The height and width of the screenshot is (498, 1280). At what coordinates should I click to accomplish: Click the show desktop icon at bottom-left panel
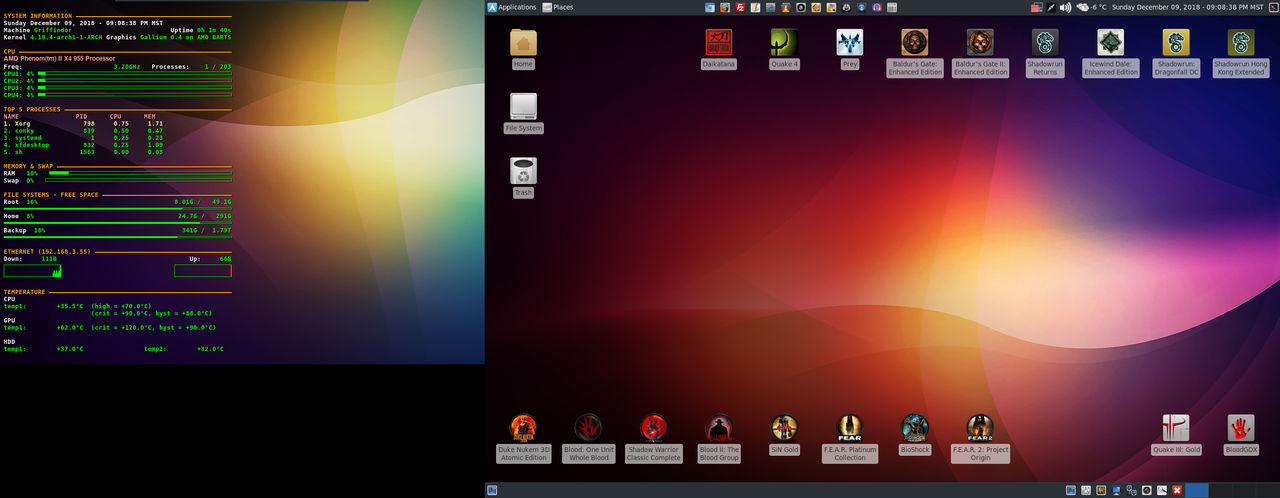pyautogui.click(x=492, y=490)
